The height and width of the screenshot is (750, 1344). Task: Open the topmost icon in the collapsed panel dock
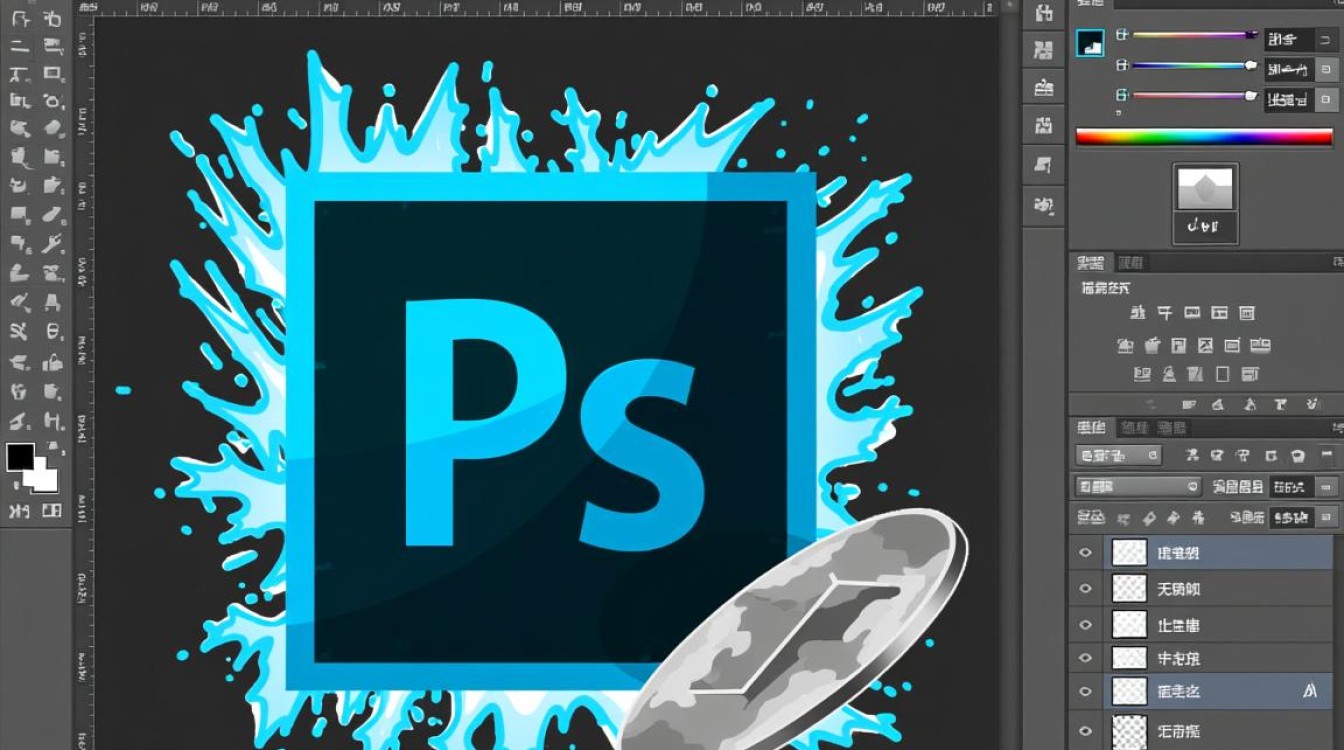pyautogui.click(x=1044, y=14)
